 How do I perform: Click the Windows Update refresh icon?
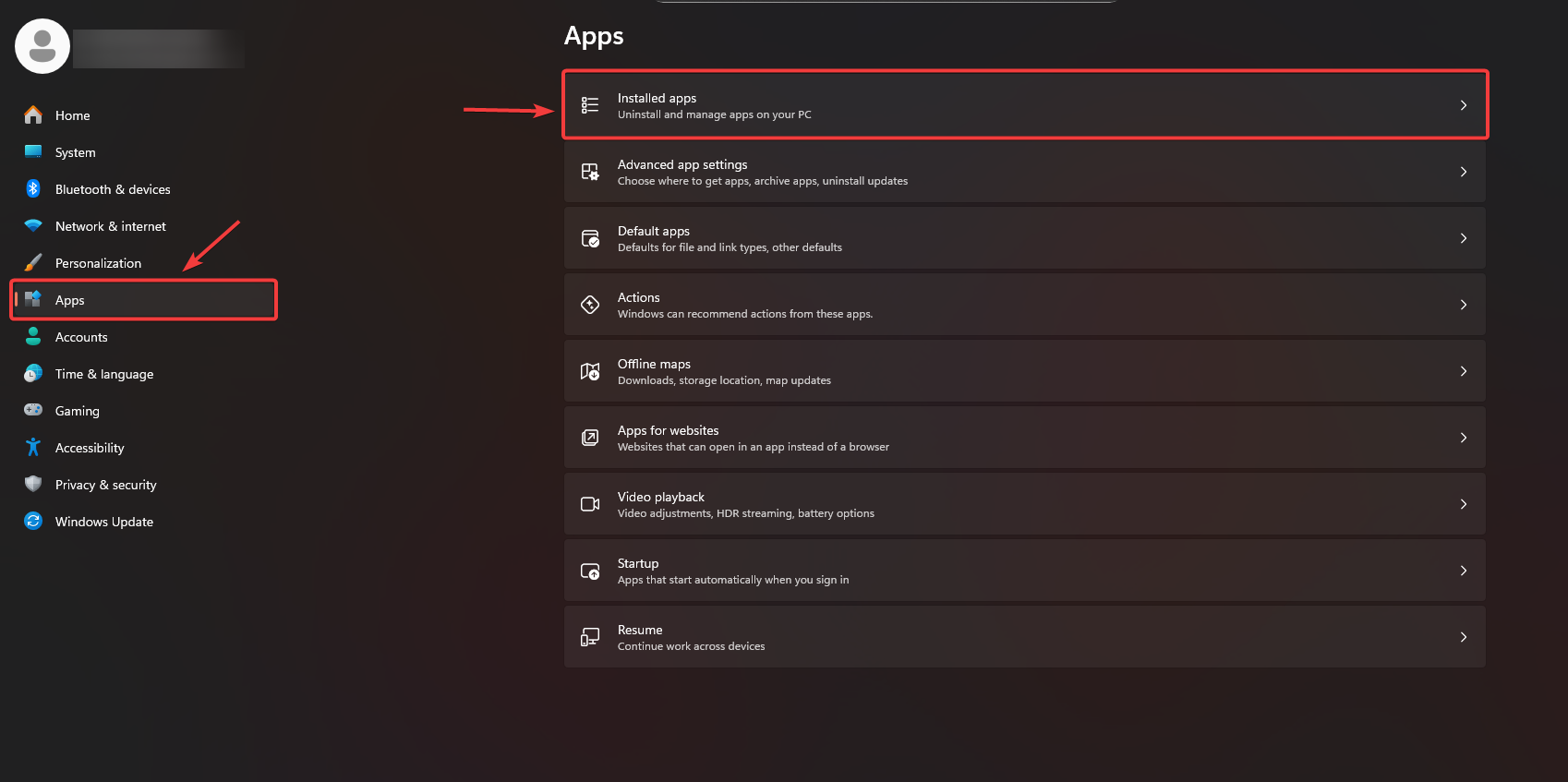(33, 522)
